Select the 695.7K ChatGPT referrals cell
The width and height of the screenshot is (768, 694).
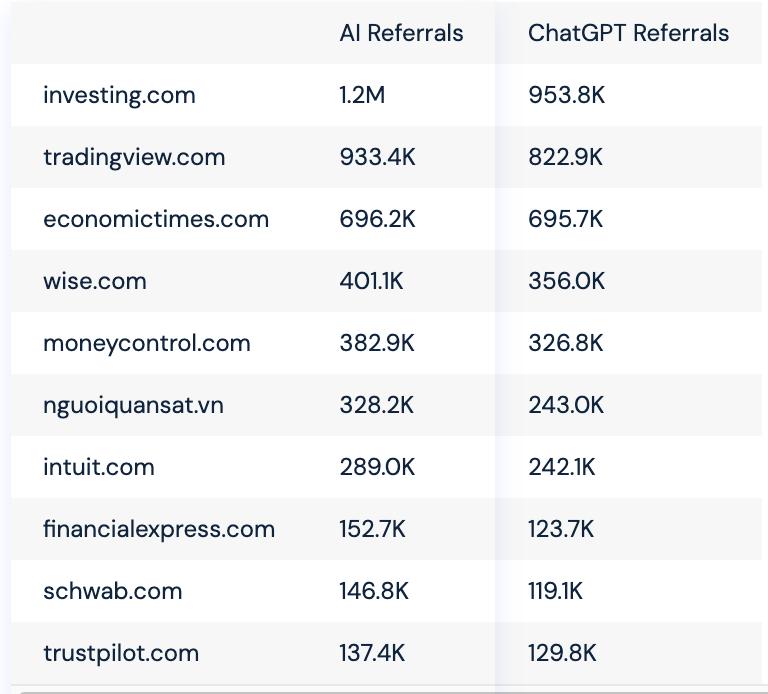pyautogui.click(x=566, y=219)
